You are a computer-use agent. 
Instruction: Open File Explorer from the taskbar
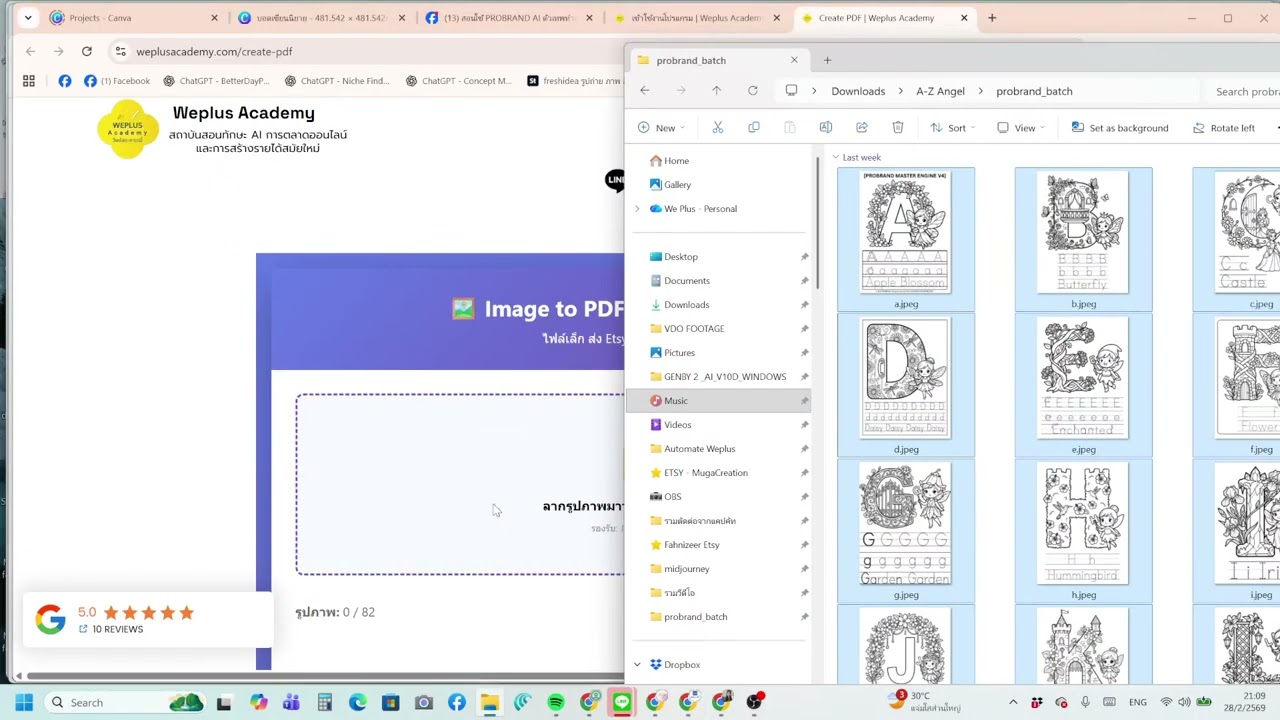tap(489, 703)
